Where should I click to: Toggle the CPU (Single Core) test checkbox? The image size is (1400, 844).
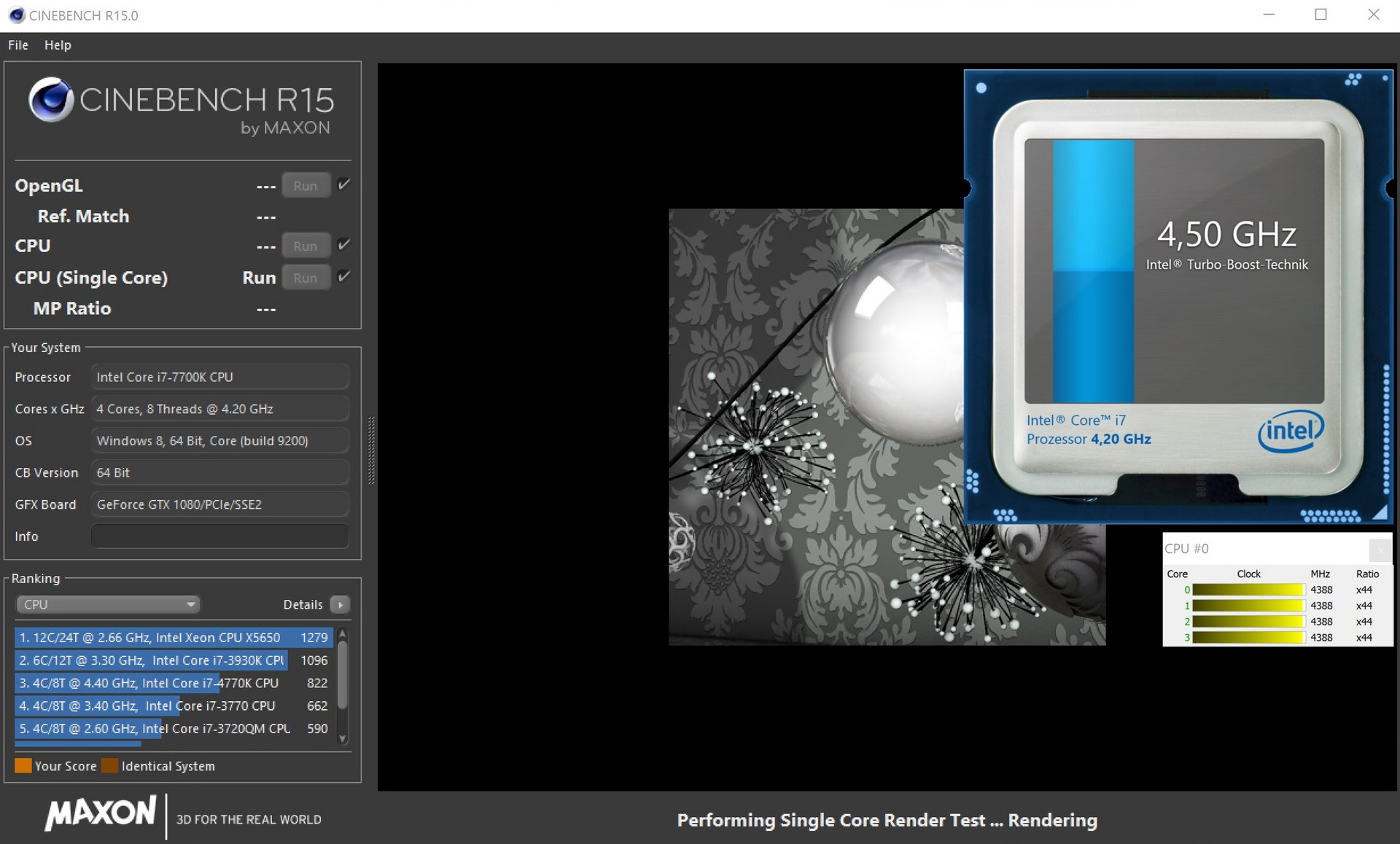(344, 276)
